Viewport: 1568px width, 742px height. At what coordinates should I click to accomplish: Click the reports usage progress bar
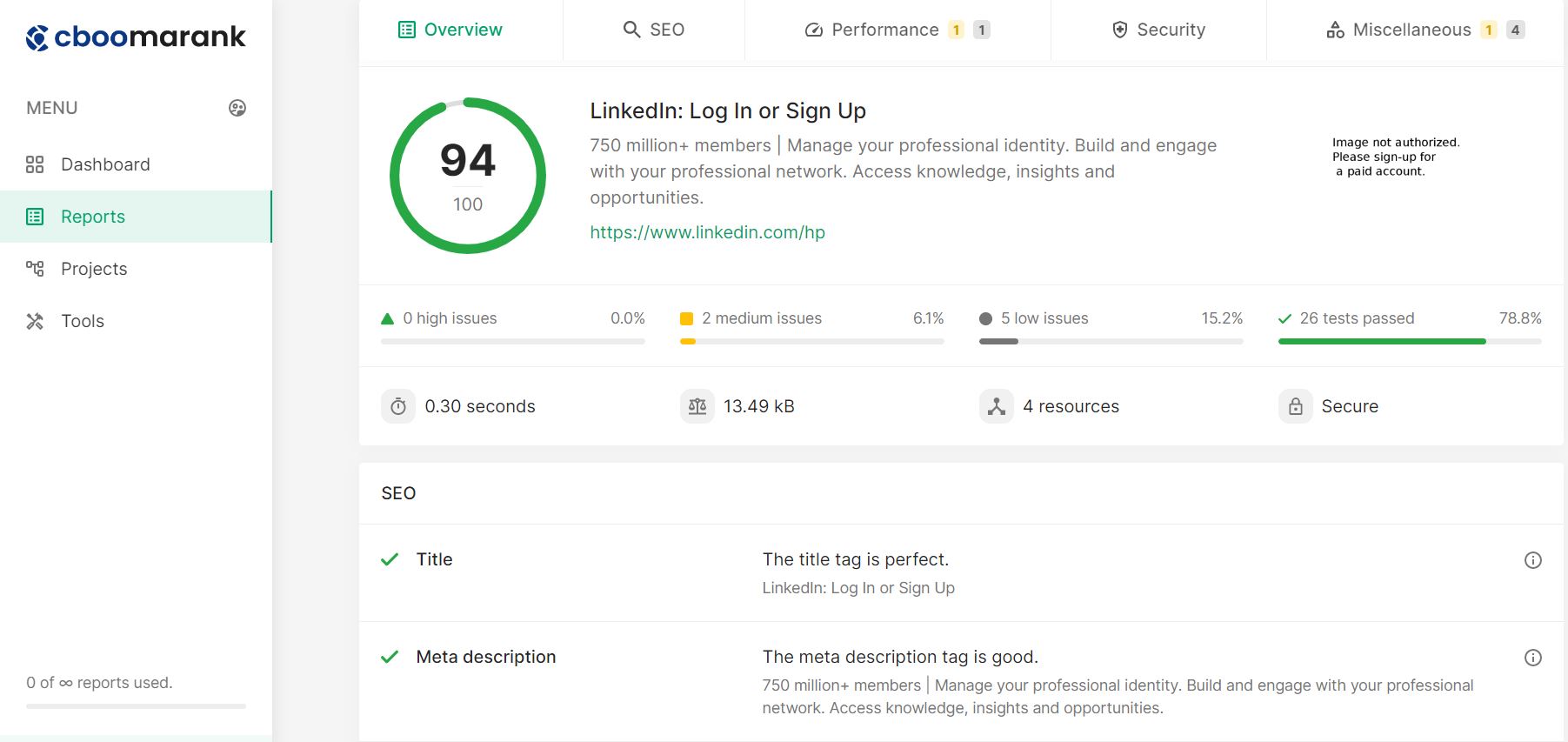click(x=136, y=706)
